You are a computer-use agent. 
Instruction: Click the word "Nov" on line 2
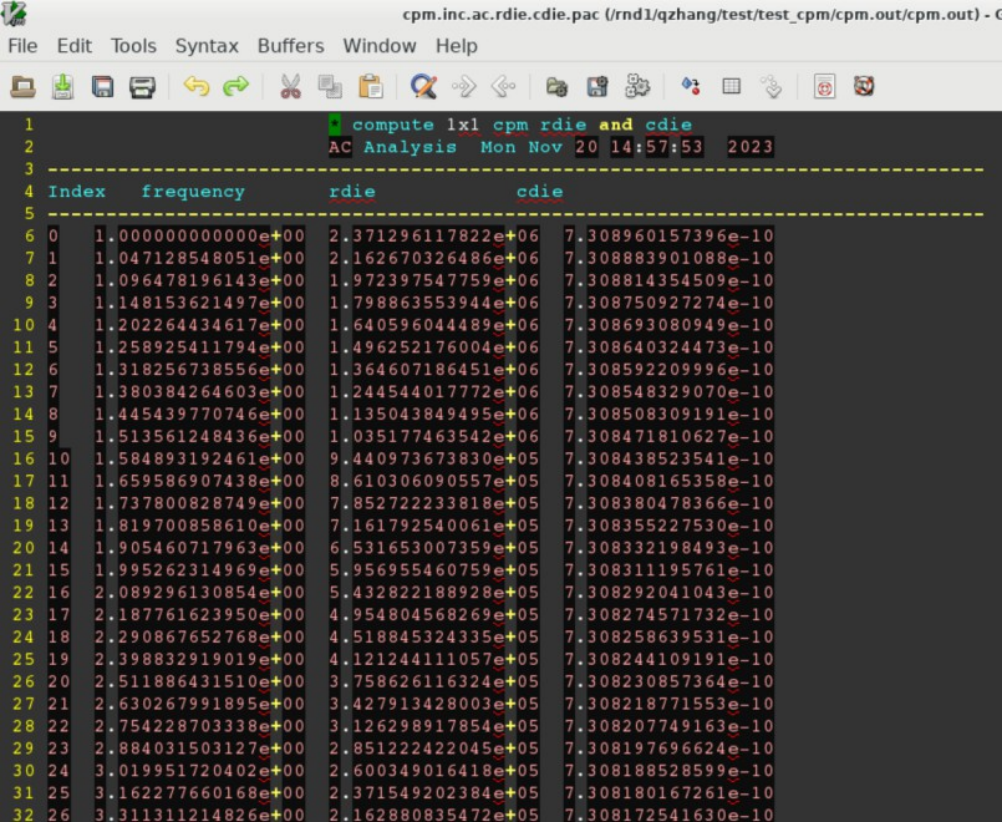point(546,147)
